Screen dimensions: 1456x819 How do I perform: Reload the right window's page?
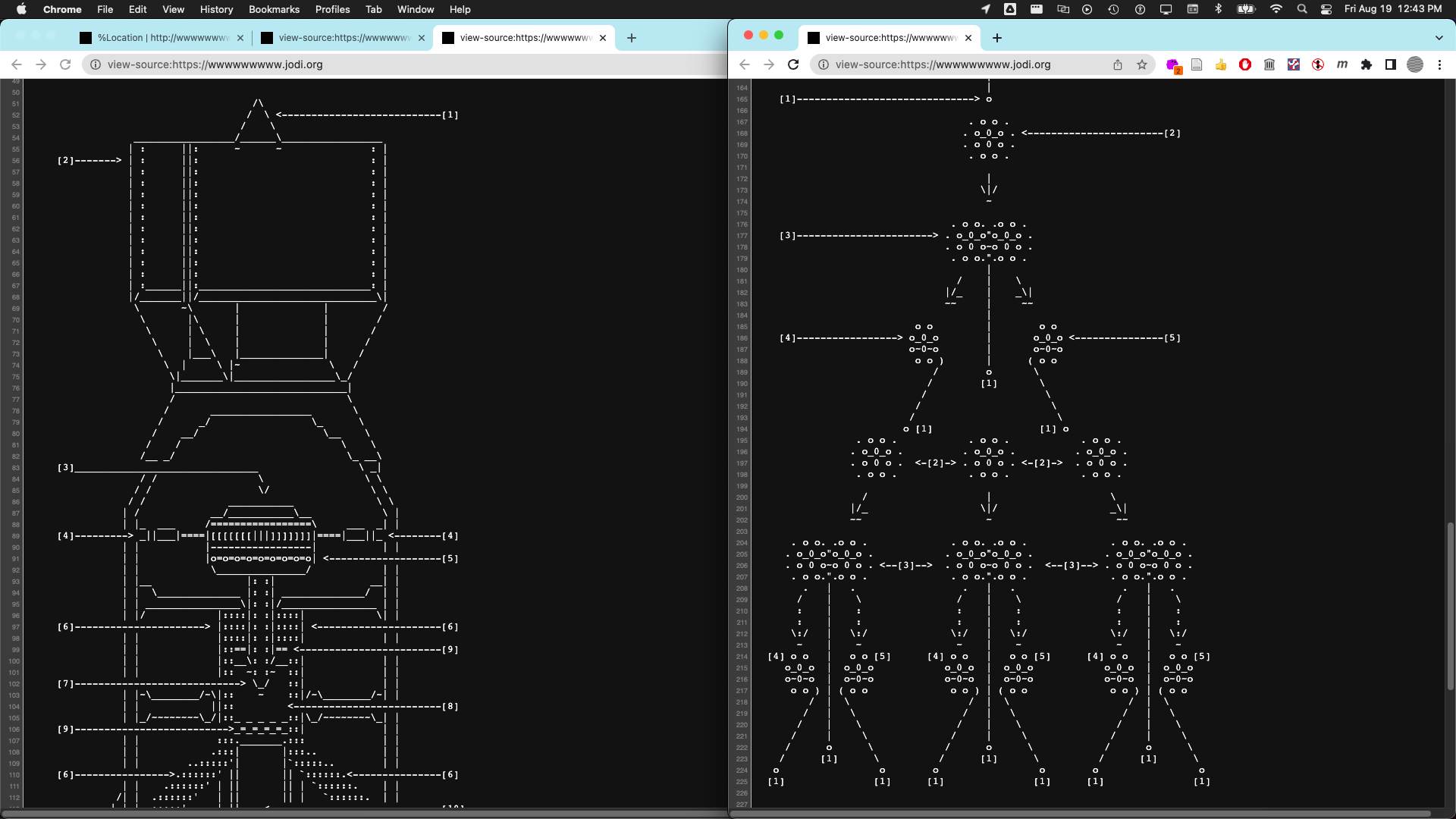tap(793, 64)
